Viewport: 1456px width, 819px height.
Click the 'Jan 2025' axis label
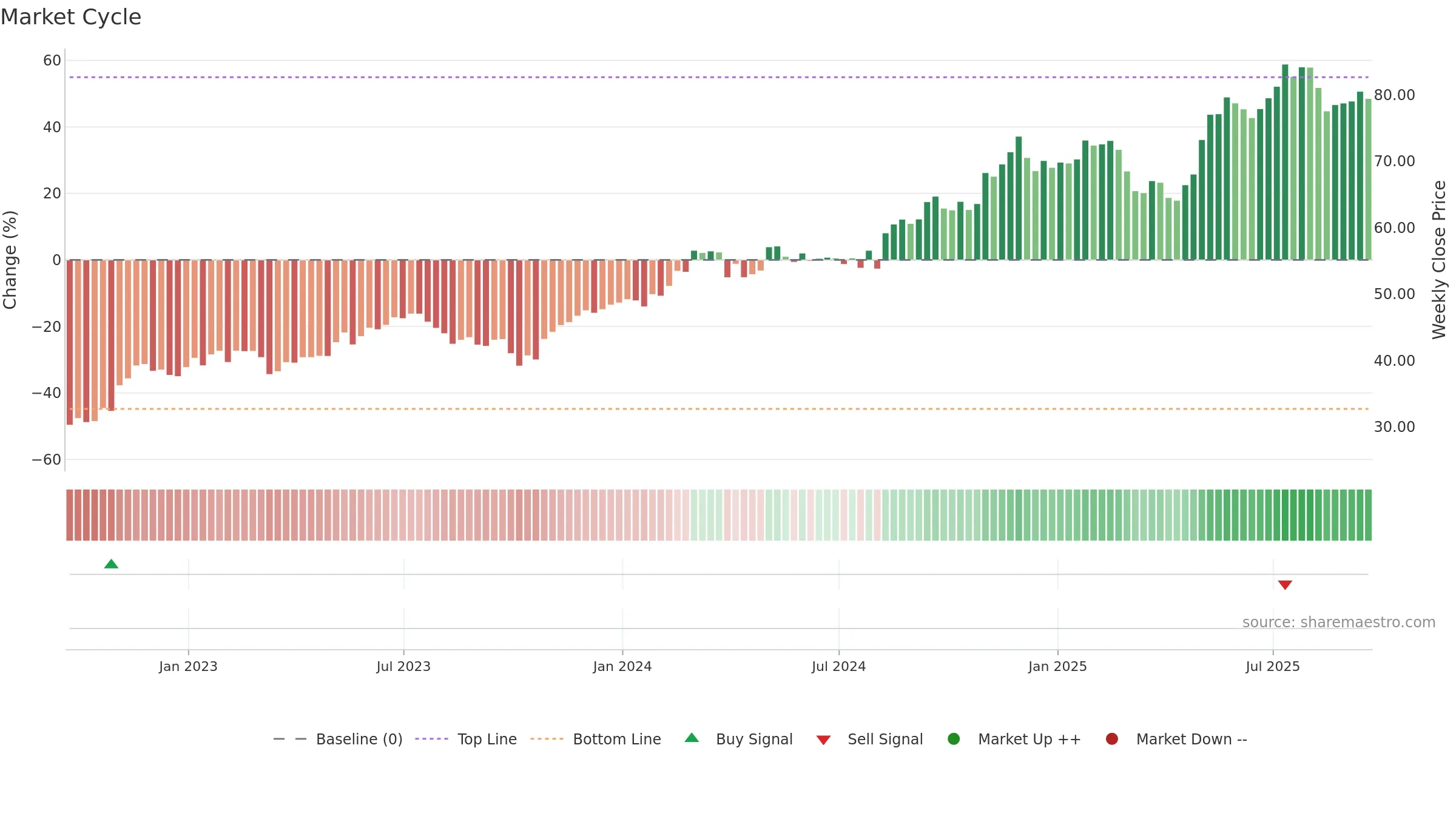pos(1057,667)
